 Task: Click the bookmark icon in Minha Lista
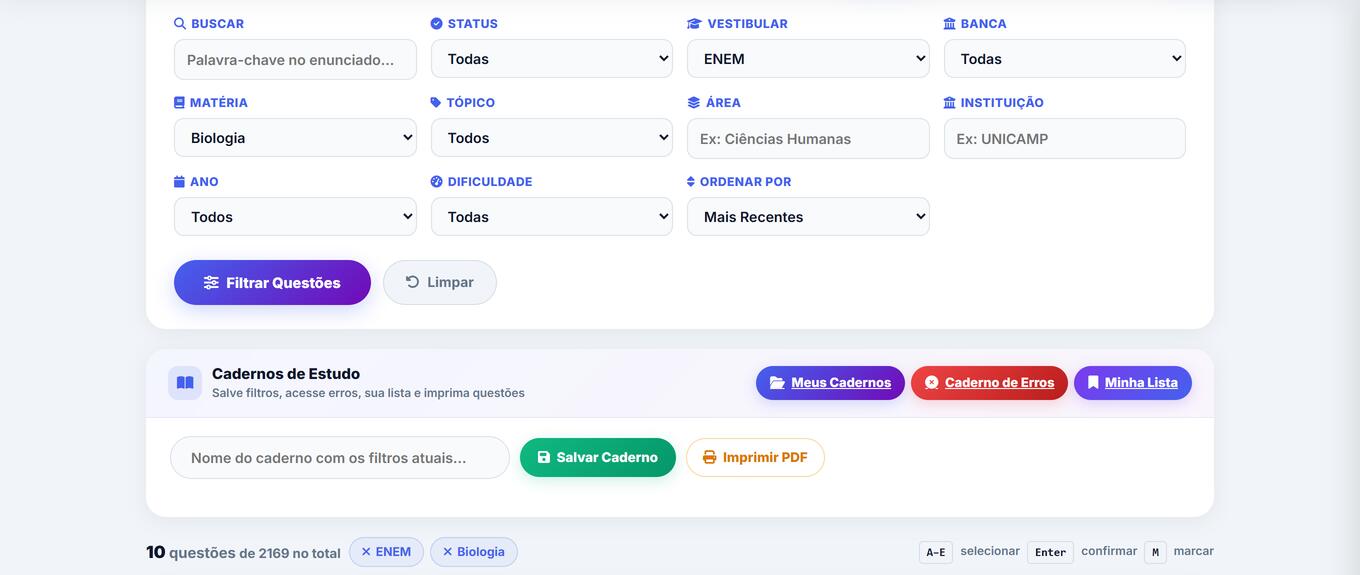[1093, 382]
